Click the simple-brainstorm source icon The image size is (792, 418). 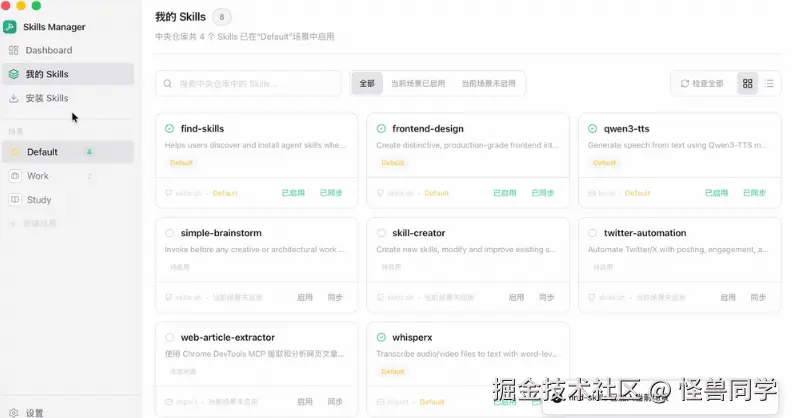pos(169,297)
